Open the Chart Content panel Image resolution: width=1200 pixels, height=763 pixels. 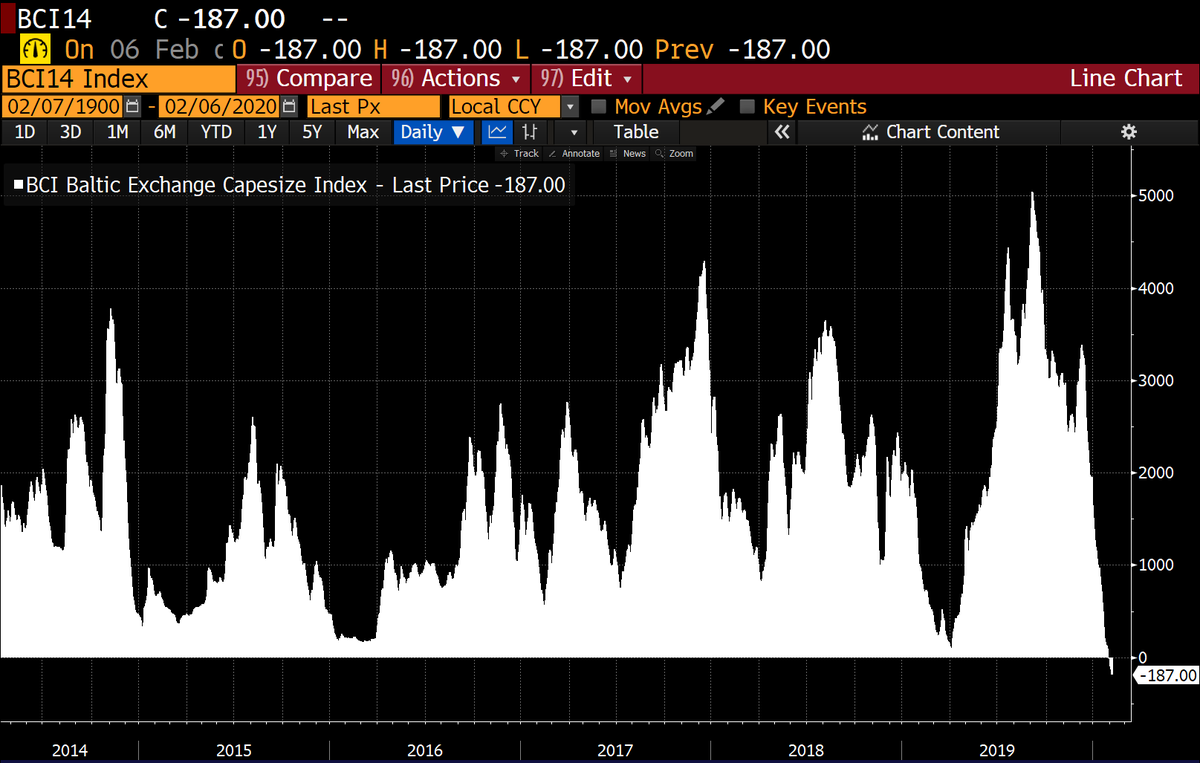pyautogui.click(x=930, y=132)
